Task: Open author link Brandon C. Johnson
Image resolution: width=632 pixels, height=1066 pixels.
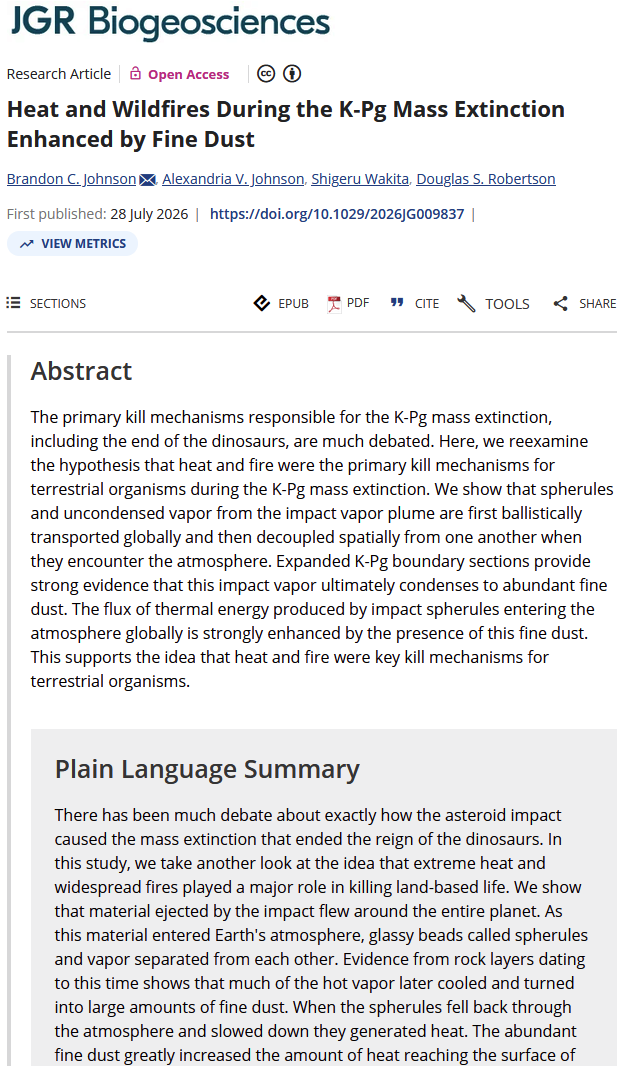Action: (71, 179)
